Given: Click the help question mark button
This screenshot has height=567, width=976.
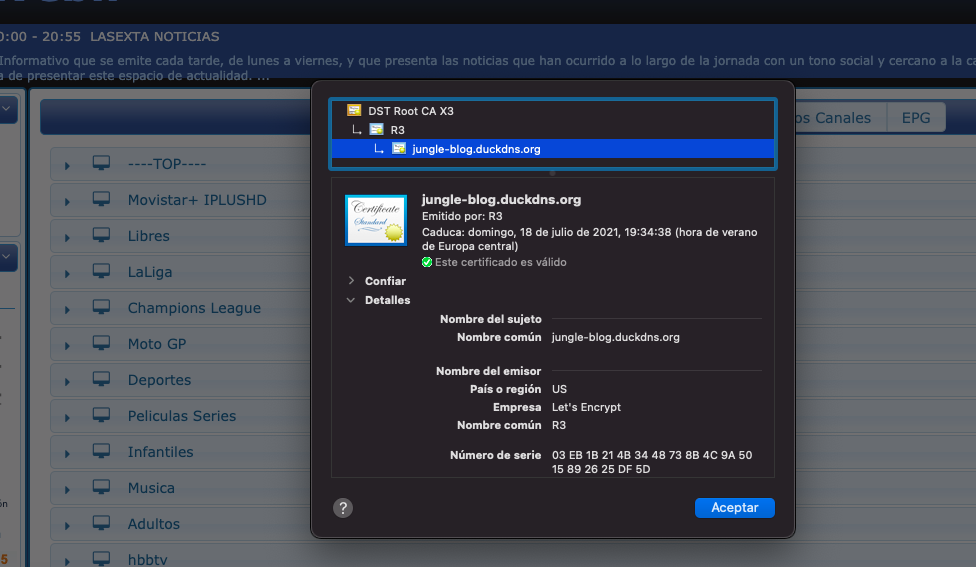Looking at the screenshot, I should (x=342, y=508).
